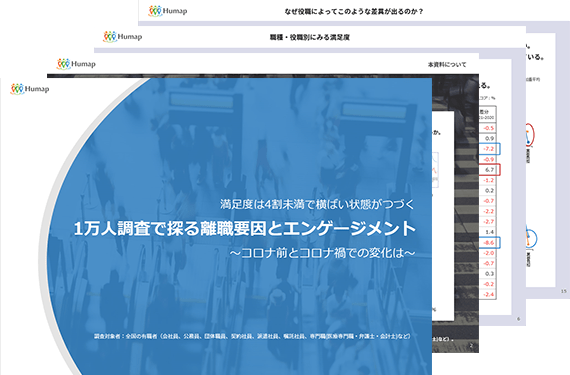Screen dimensions: 570x375
Task: Click the table cell showing 0.3
Action: click(x=489, y=274)
